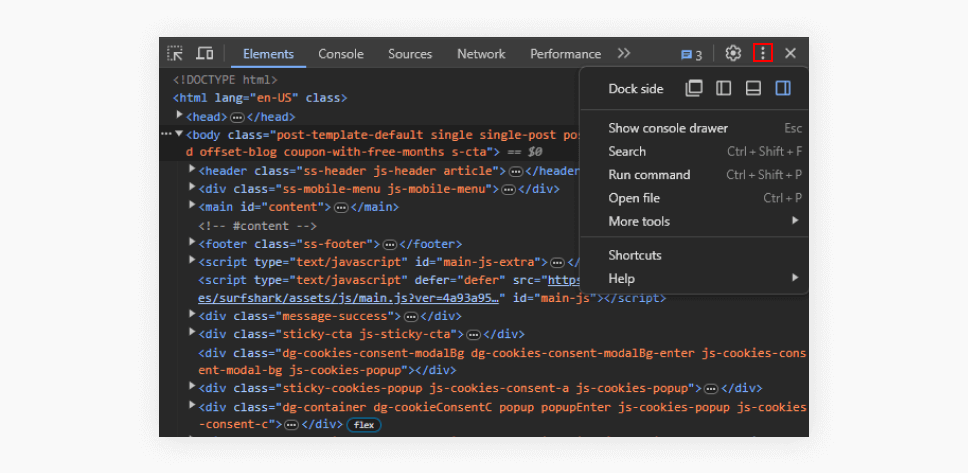Select the DOCTYPE html line

pos(225,80)
